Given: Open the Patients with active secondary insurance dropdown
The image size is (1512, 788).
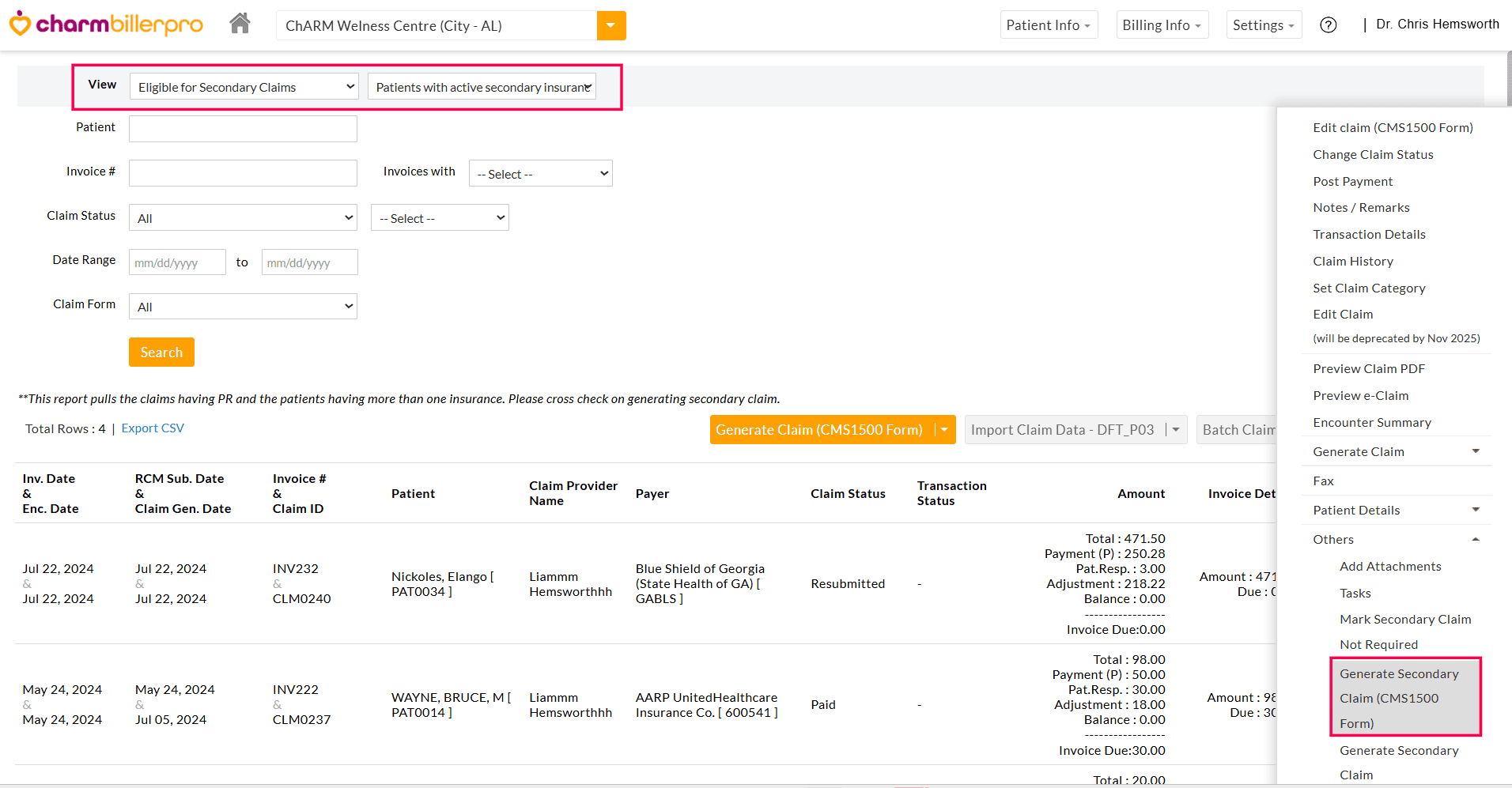Looking at the screenshot, I should [482, 87].
